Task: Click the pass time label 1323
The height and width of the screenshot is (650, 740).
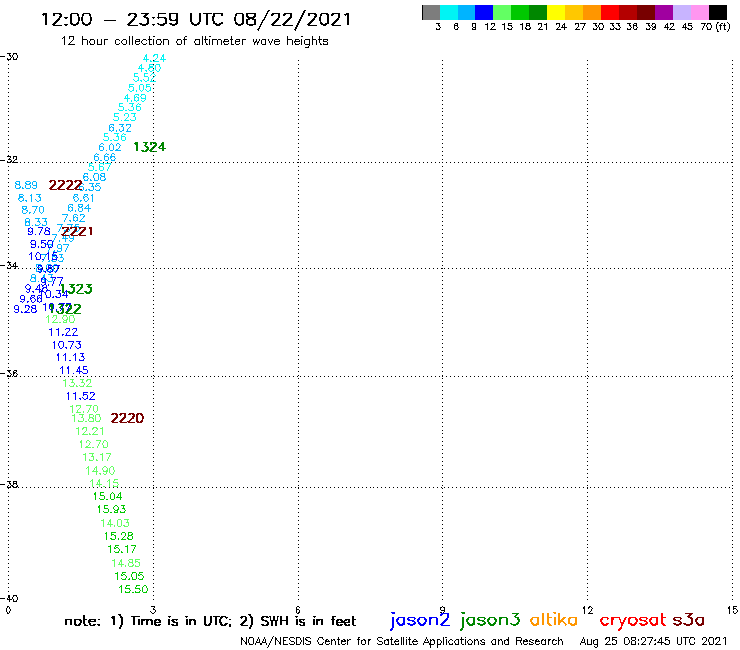Action: pyautogui.click(x=76, y=289)
